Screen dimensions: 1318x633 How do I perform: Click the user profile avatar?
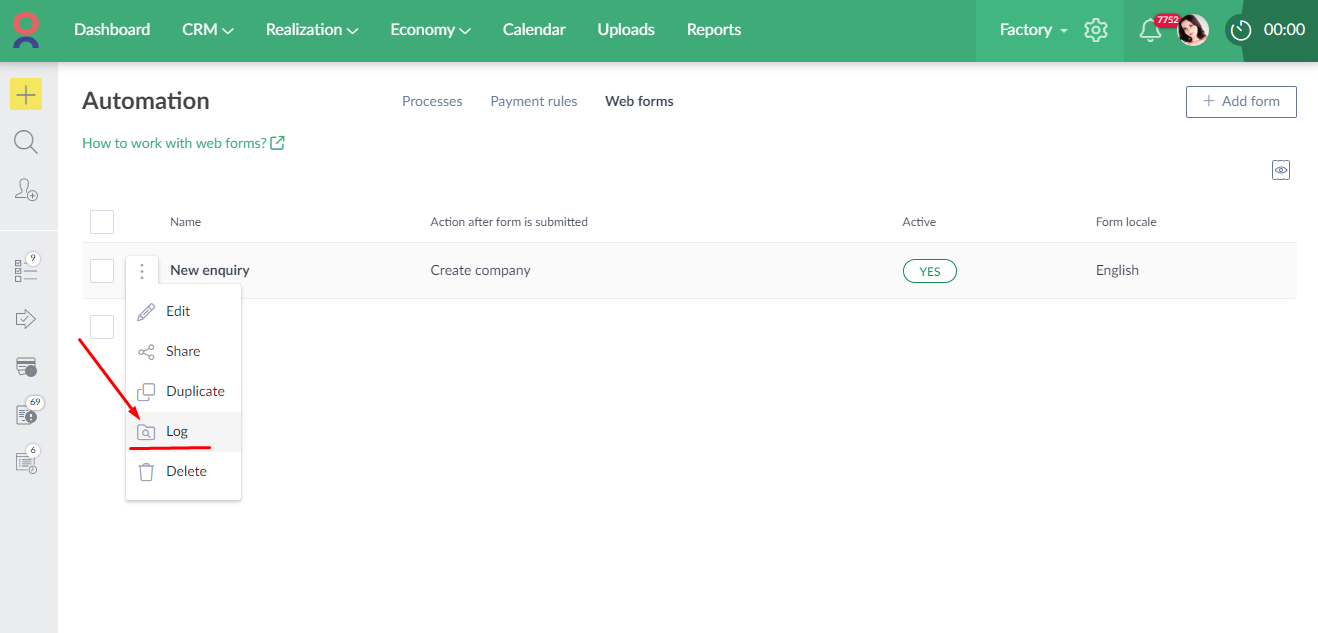click(1193, 30)
